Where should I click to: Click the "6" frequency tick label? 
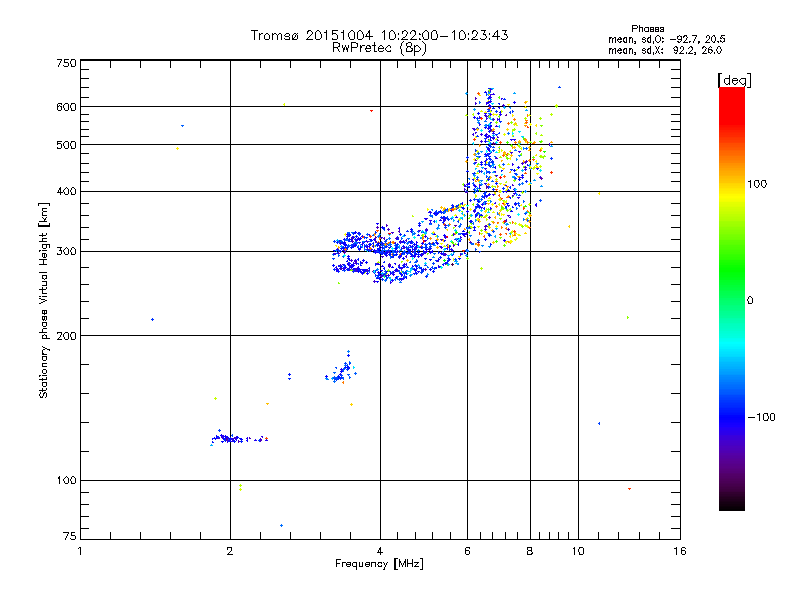467,551
